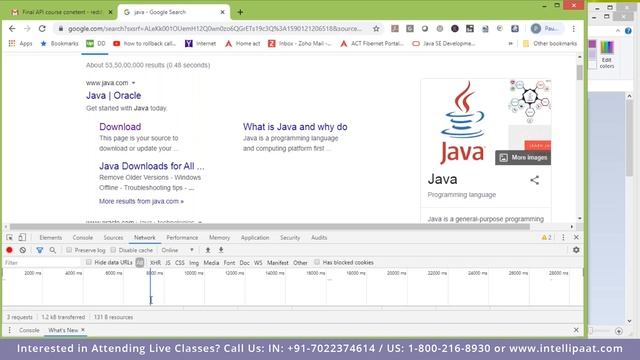The width and height of the screenshot is (640, 360).
Task: Expand the www.java.com result options arrow
Action: [133, 83]
